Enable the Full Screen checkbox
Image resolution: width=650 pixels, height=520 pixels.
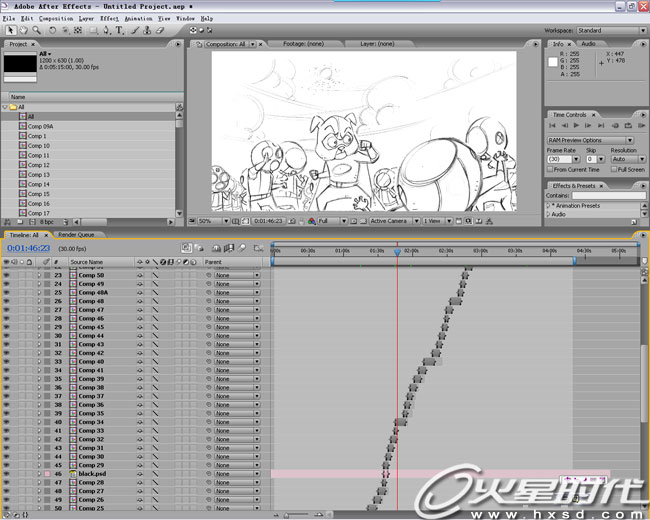click(x=614, y=170)
